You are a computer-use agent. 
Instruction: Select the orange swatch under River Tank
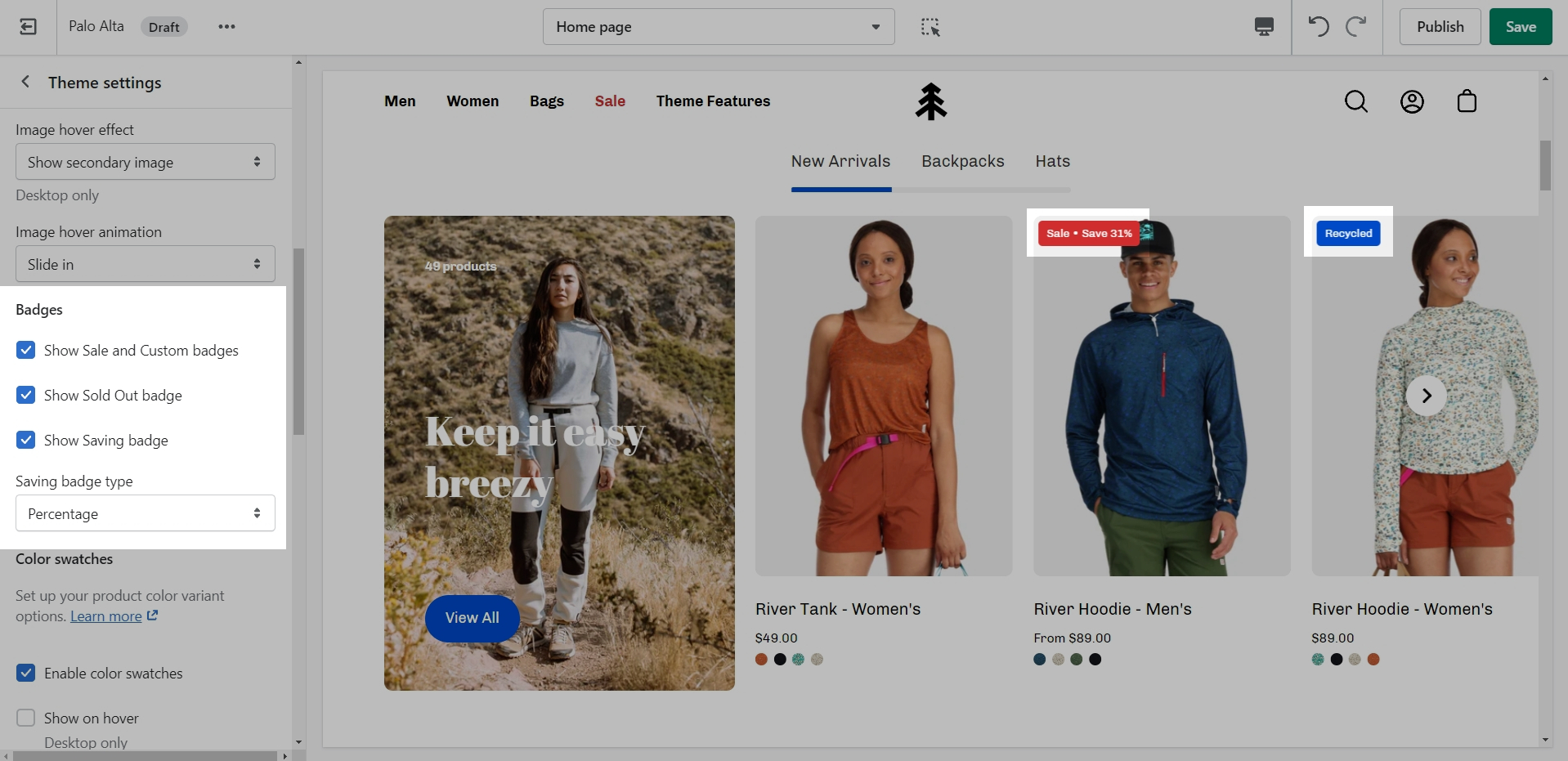(761, 660)
